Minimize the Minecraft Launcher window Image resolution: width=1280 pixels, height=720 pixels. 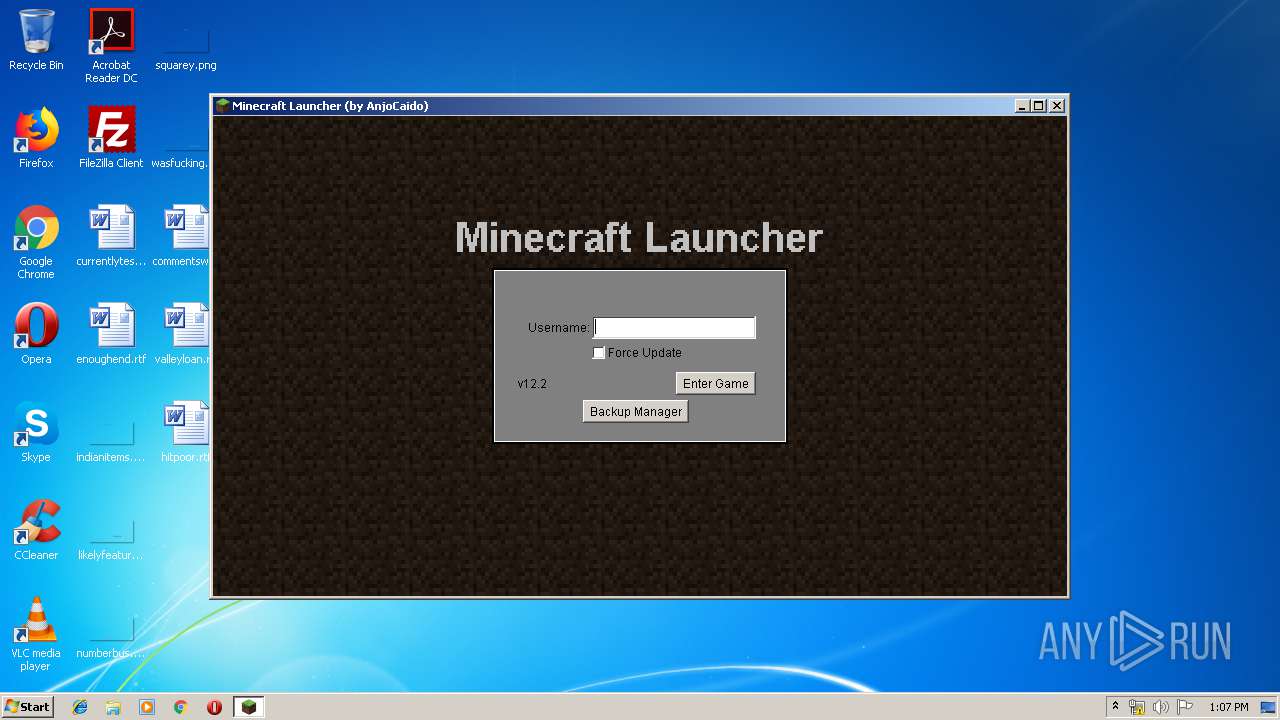1021,106
